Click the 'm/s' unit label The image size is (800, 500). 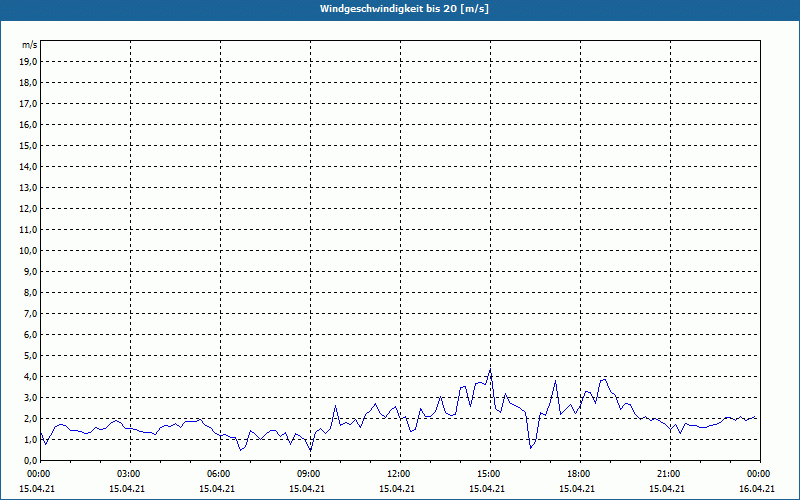pos(29,45)
